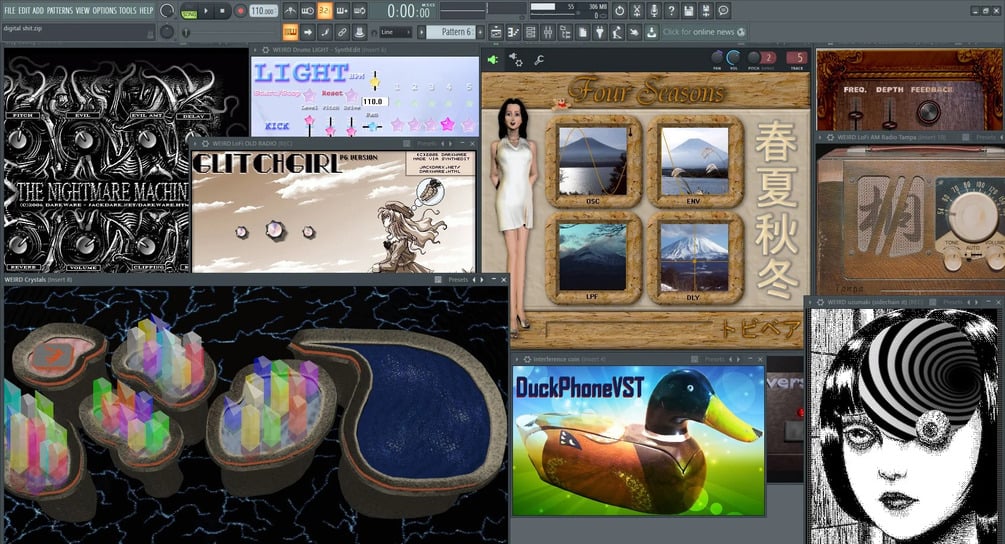
Task: Click the digital shit.zip hint field
Action: 78,32
